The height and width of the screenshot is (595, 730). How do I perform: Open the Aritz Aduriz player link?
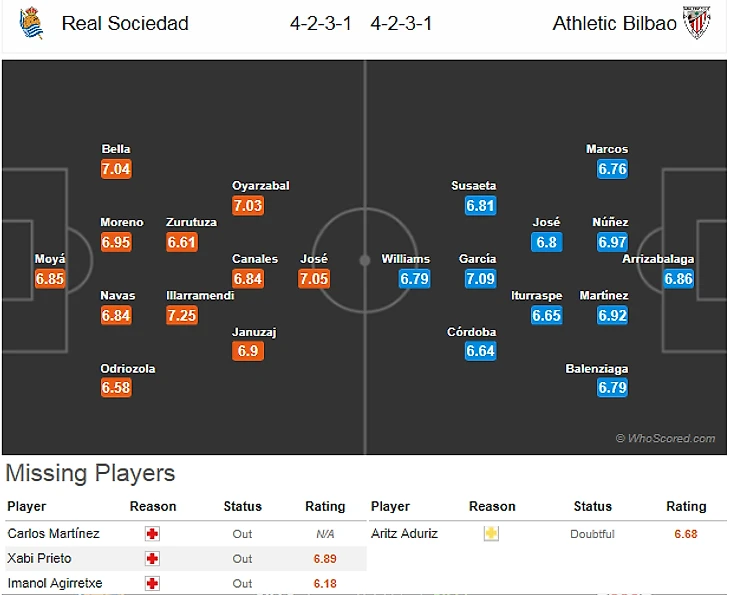click(x=404, y=534)
